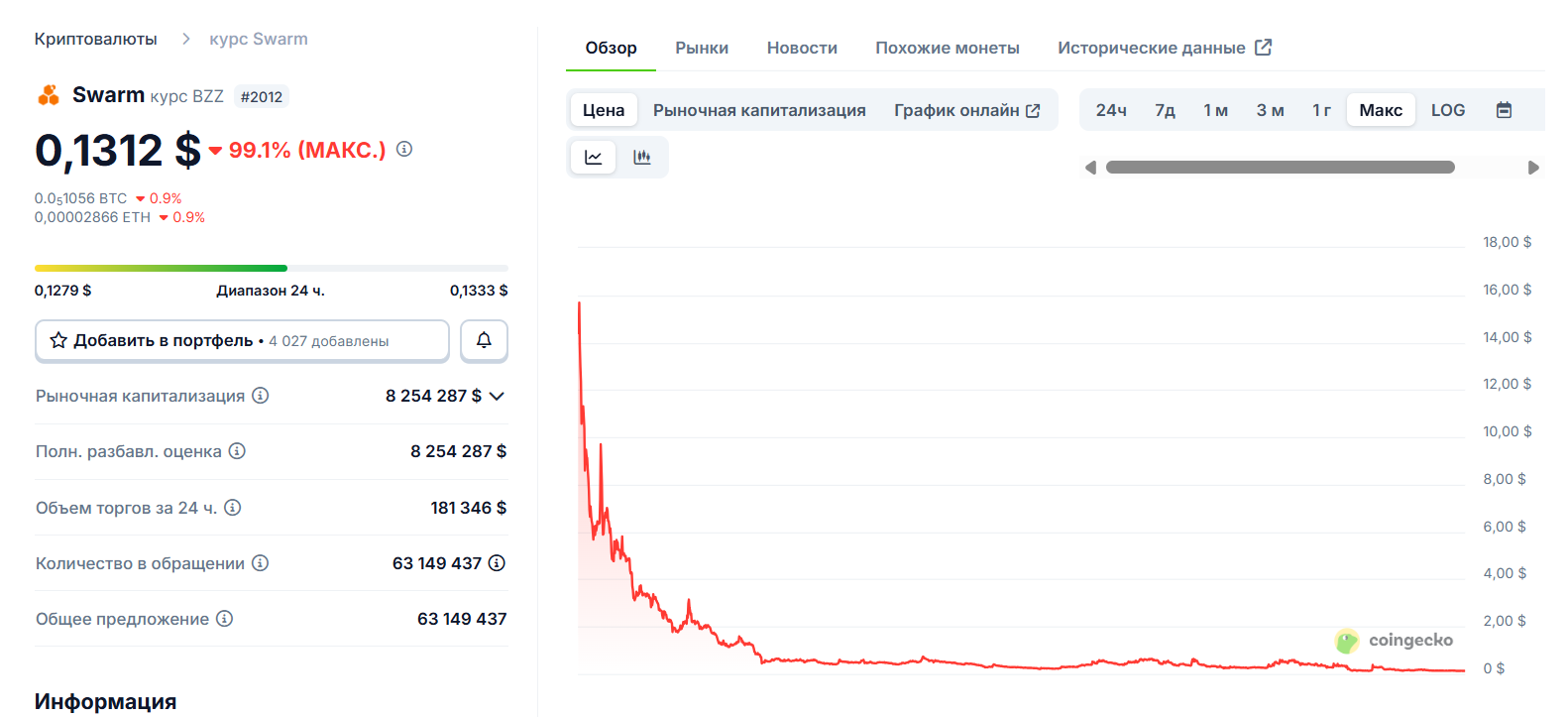This screenshot has height=717, width=1568.
Task: Click the #2012 rank badge
Action: point(262,96)
